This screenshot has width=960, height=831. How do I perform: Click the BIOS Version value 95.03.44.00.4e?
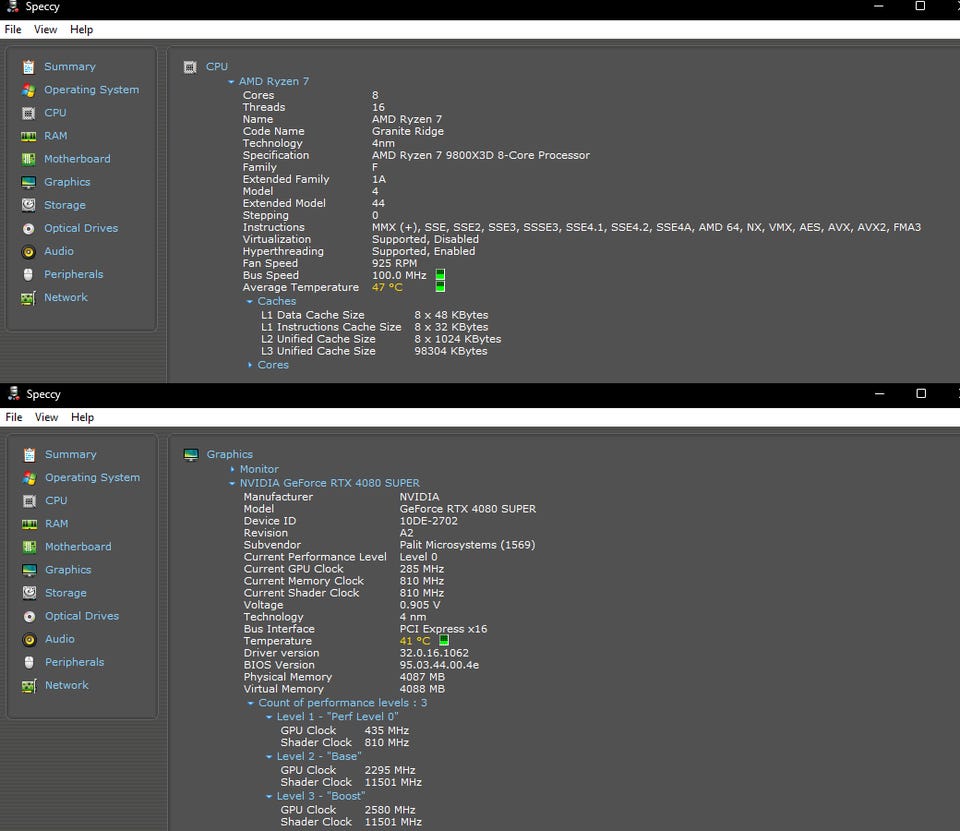pos(439,665)
